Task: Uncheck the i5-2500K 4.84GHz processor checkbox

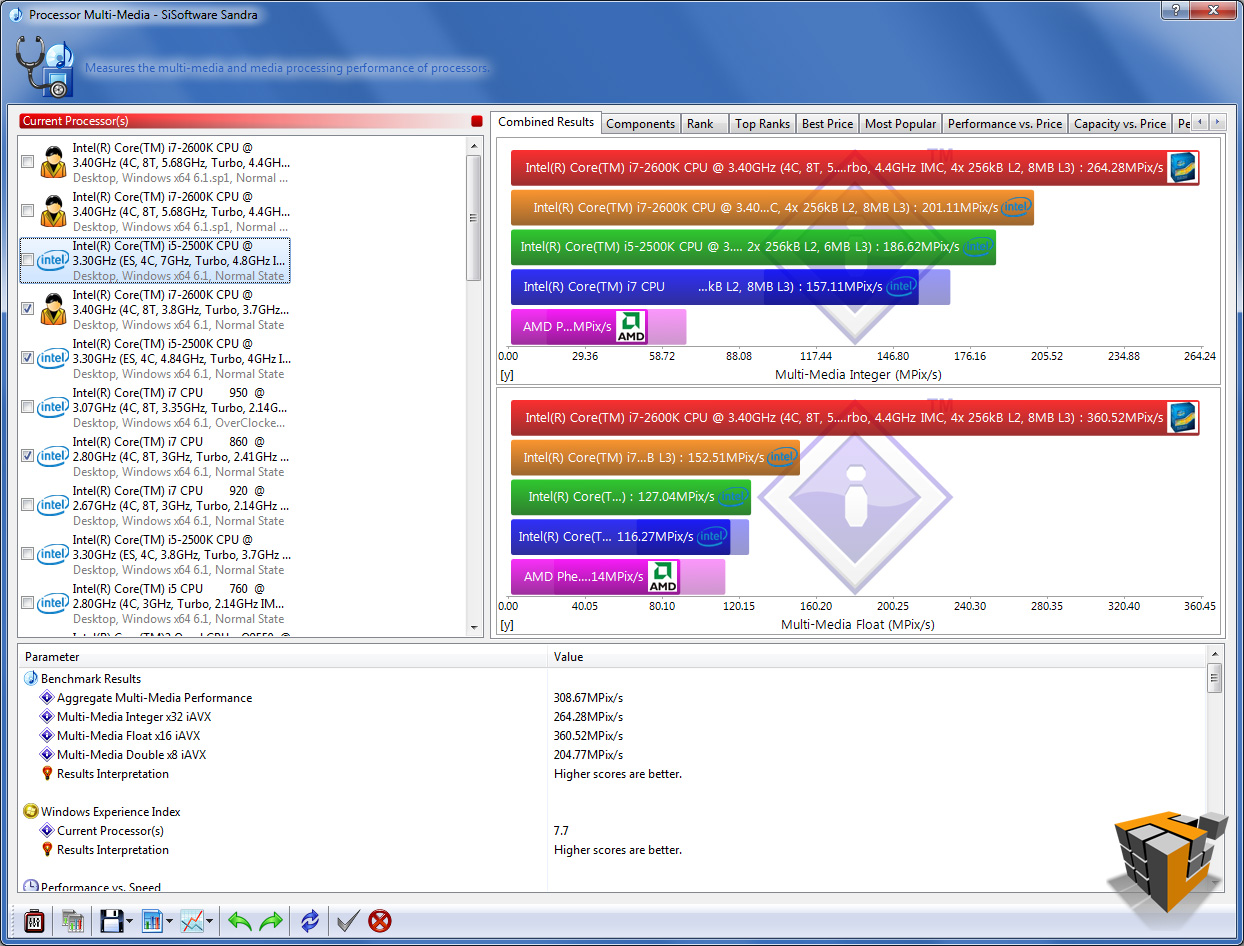Action: click(x=28, y=358)
